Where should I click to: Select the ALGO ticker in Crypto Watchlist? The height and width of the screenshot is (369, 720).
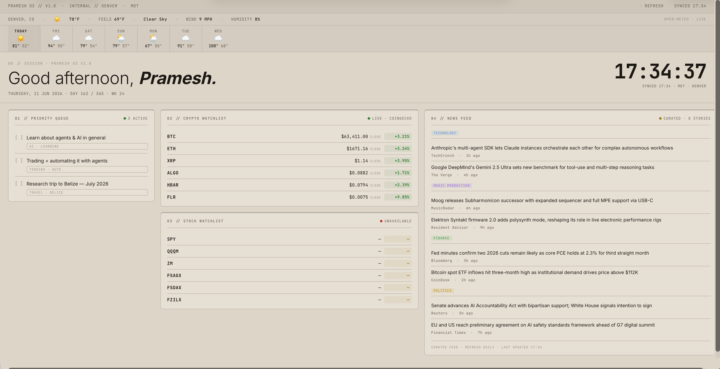(173, 173)
